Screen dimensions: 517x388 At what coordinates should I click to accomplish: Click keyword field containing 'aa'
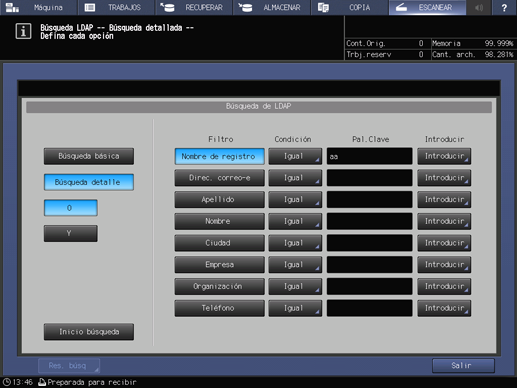[369, 156]
